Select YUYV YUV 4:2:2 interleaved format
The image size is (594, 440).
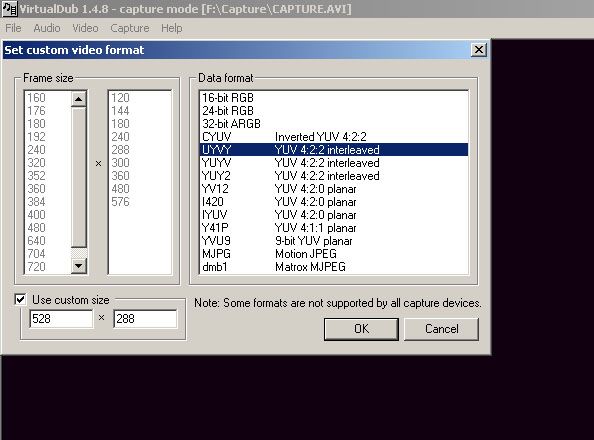click(x=334, y=163)
